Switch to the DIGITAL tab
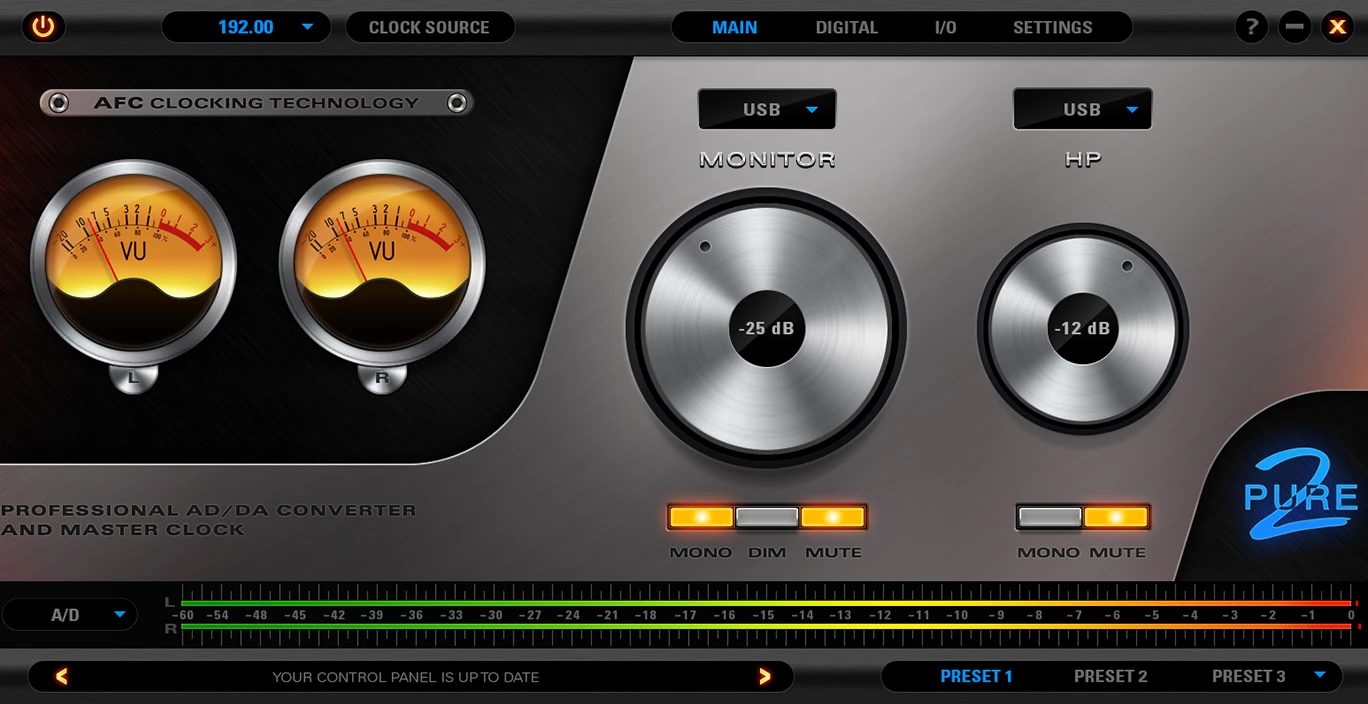The width and height of the screenshot is (1368, 704). [x=846, y=27]
